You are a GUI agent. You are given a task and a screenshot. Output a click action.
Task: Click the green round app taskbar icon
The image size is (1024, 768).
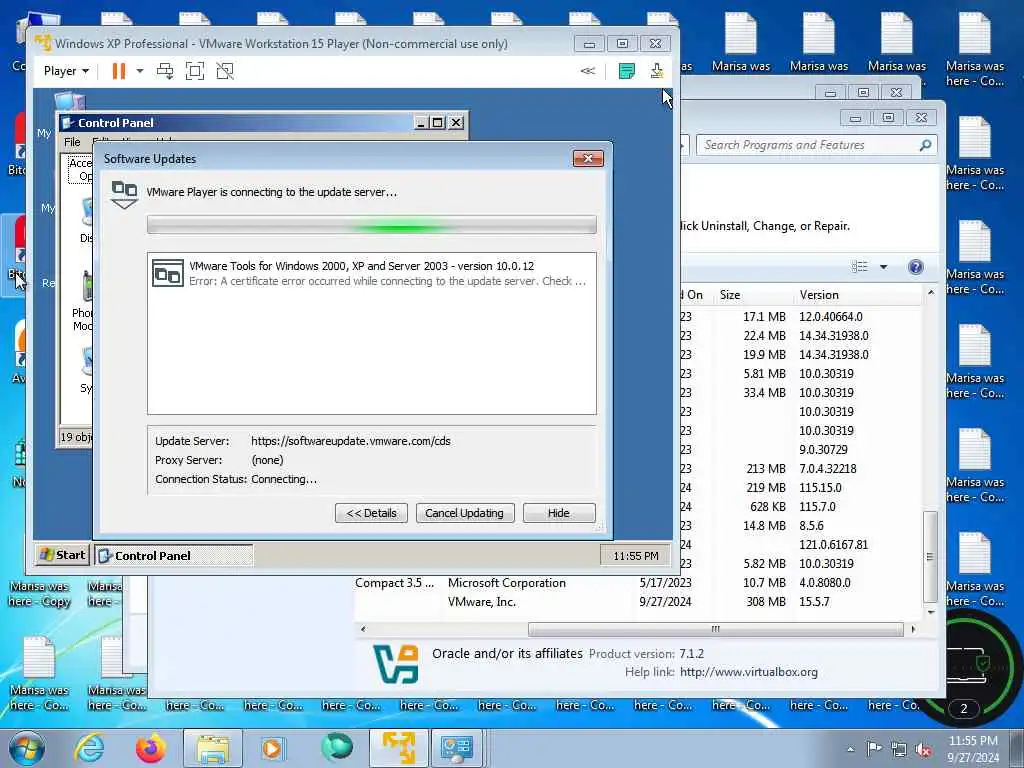tap(337, 747)
